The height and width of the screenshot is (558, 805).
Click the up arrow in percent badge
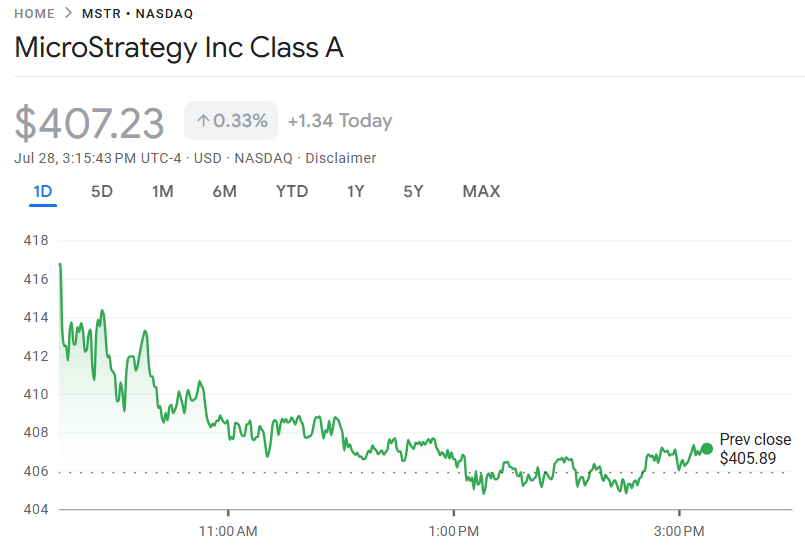[x=203, y=121]
